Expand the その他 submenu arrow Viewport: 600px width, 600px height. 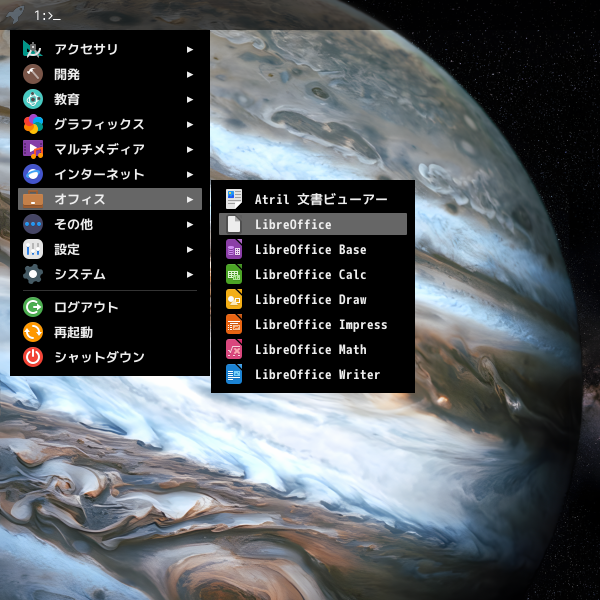tap(190, 224)
